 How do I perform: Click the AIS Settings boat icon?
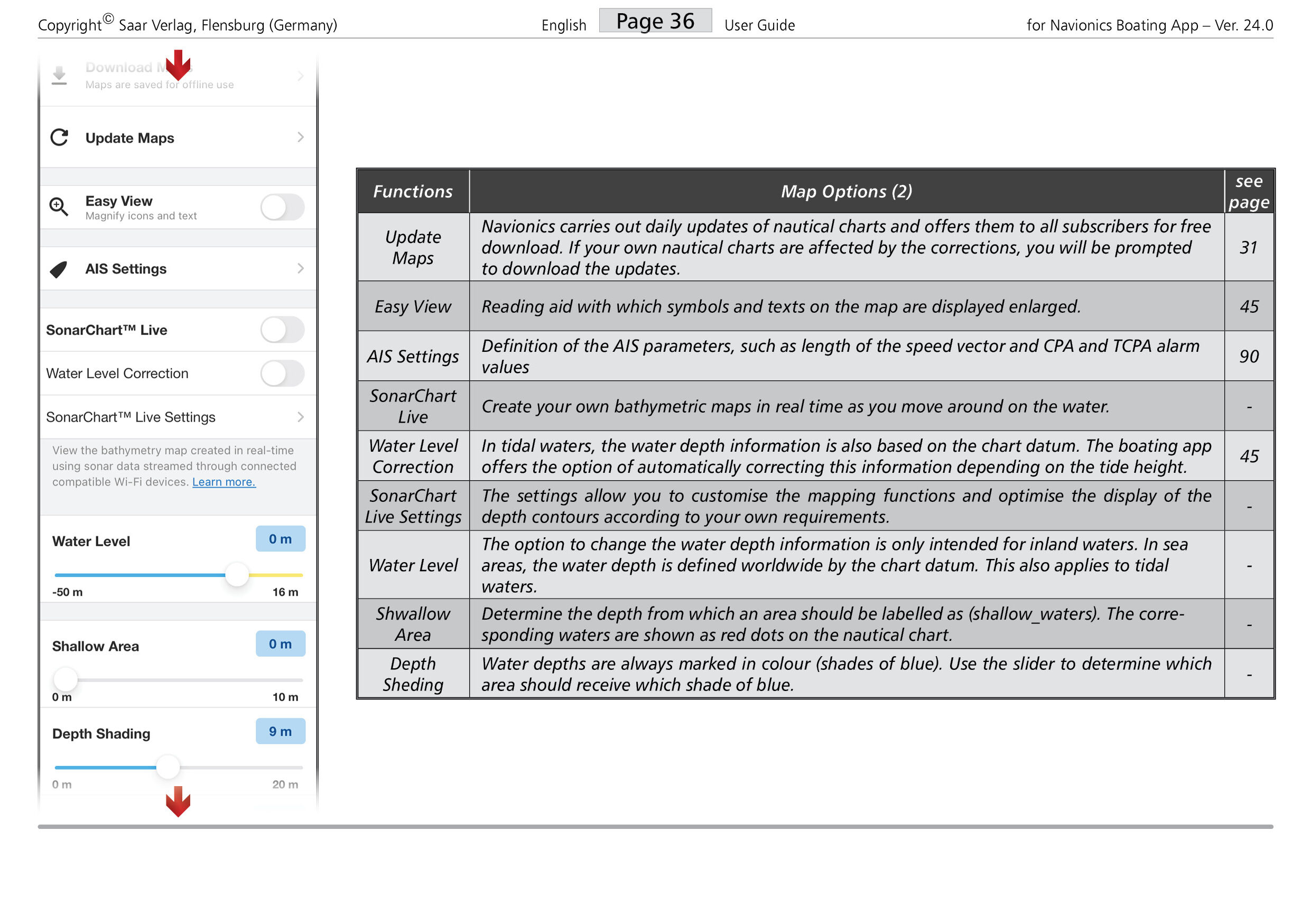(x=59, y=269)
